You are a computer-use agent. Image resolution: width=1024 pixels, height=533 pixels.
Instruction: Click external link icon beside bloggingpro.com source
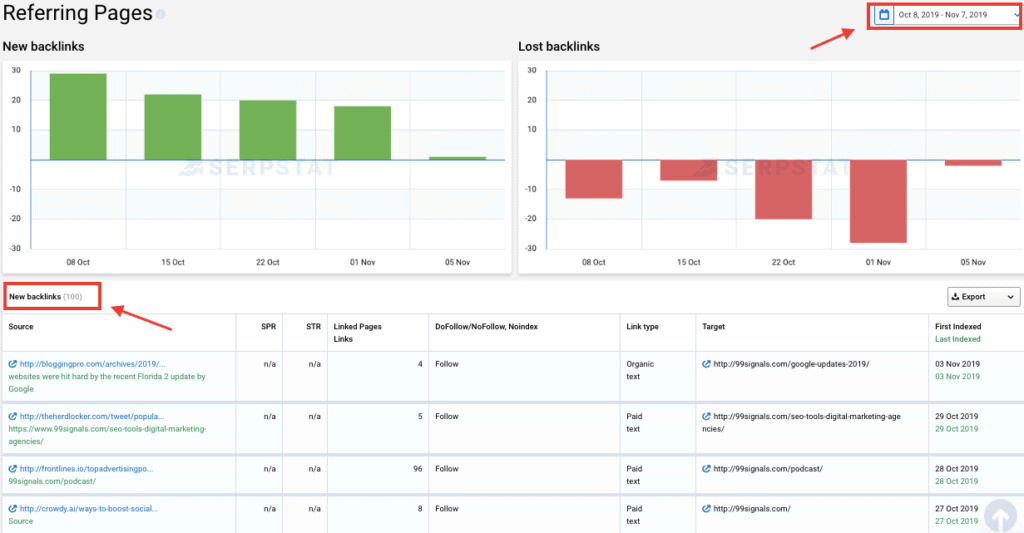click(x=13, y=364)
